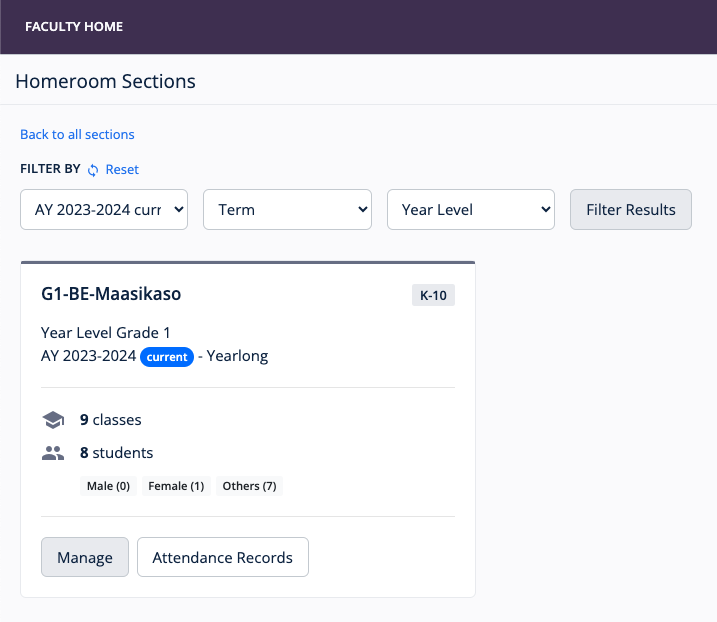Click the blue current badge
This screenshot has height=622, width=717.
coord(166,357)
